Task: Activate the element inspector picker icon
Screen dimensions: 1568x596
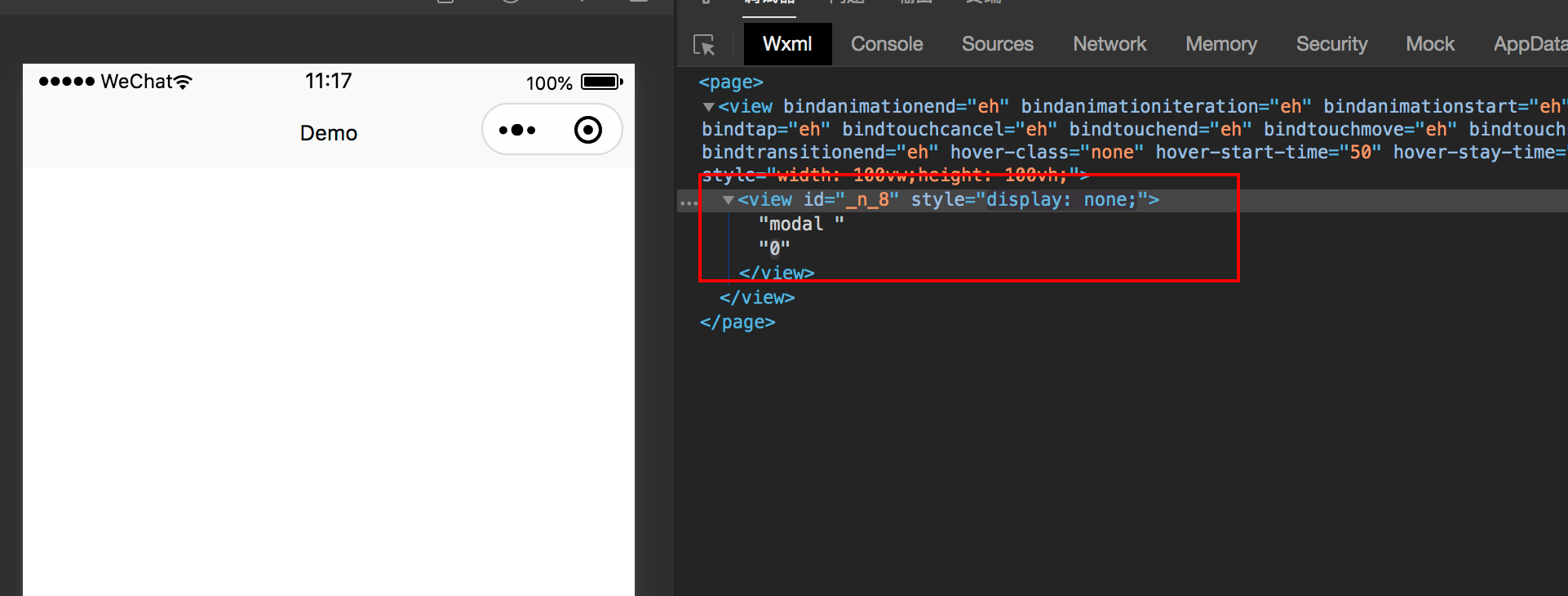Action: (x=704, y=45)
